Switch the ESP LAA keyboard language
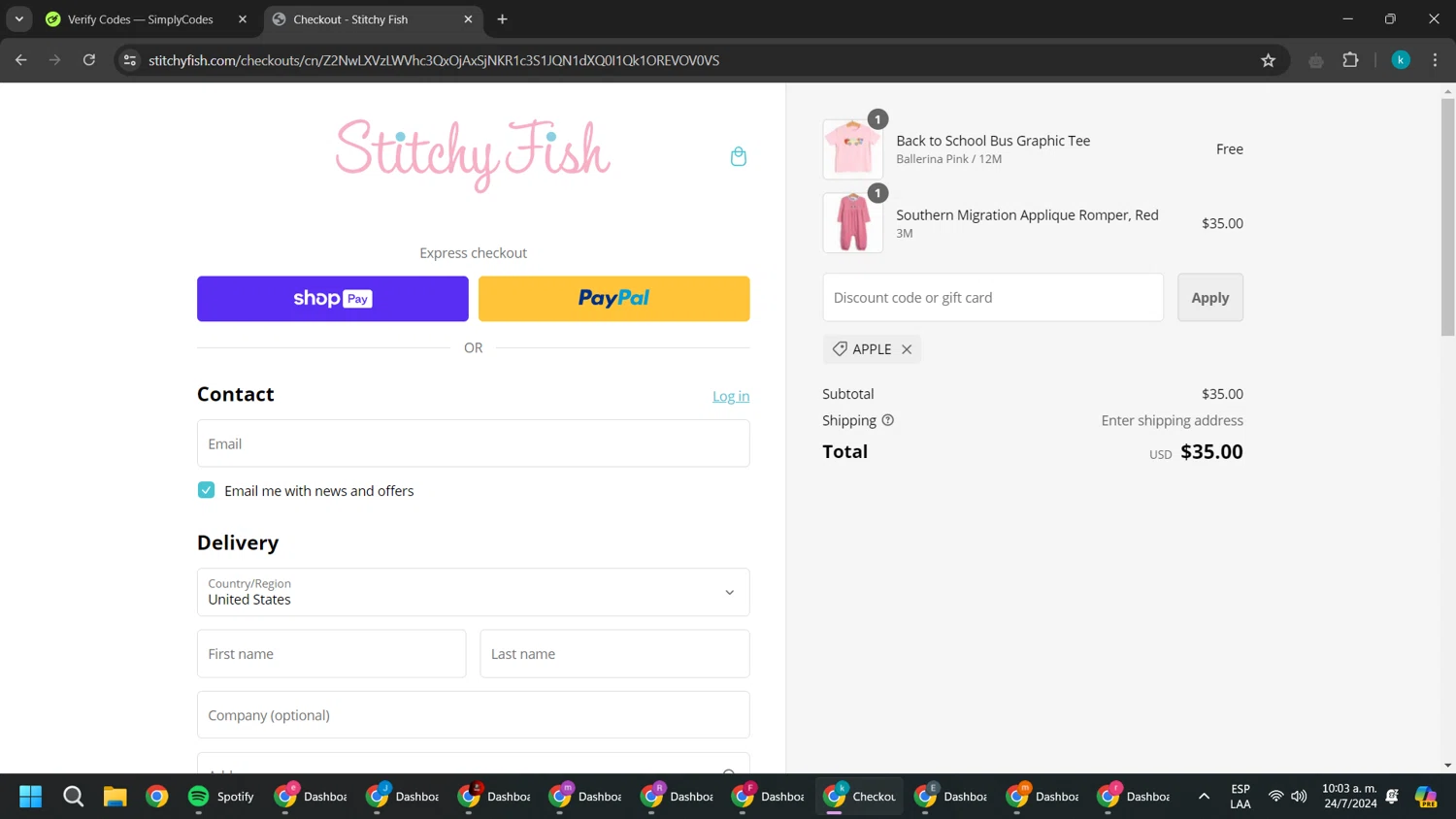The width and height of the screenshot is (1456, 819). [1241, 797]
